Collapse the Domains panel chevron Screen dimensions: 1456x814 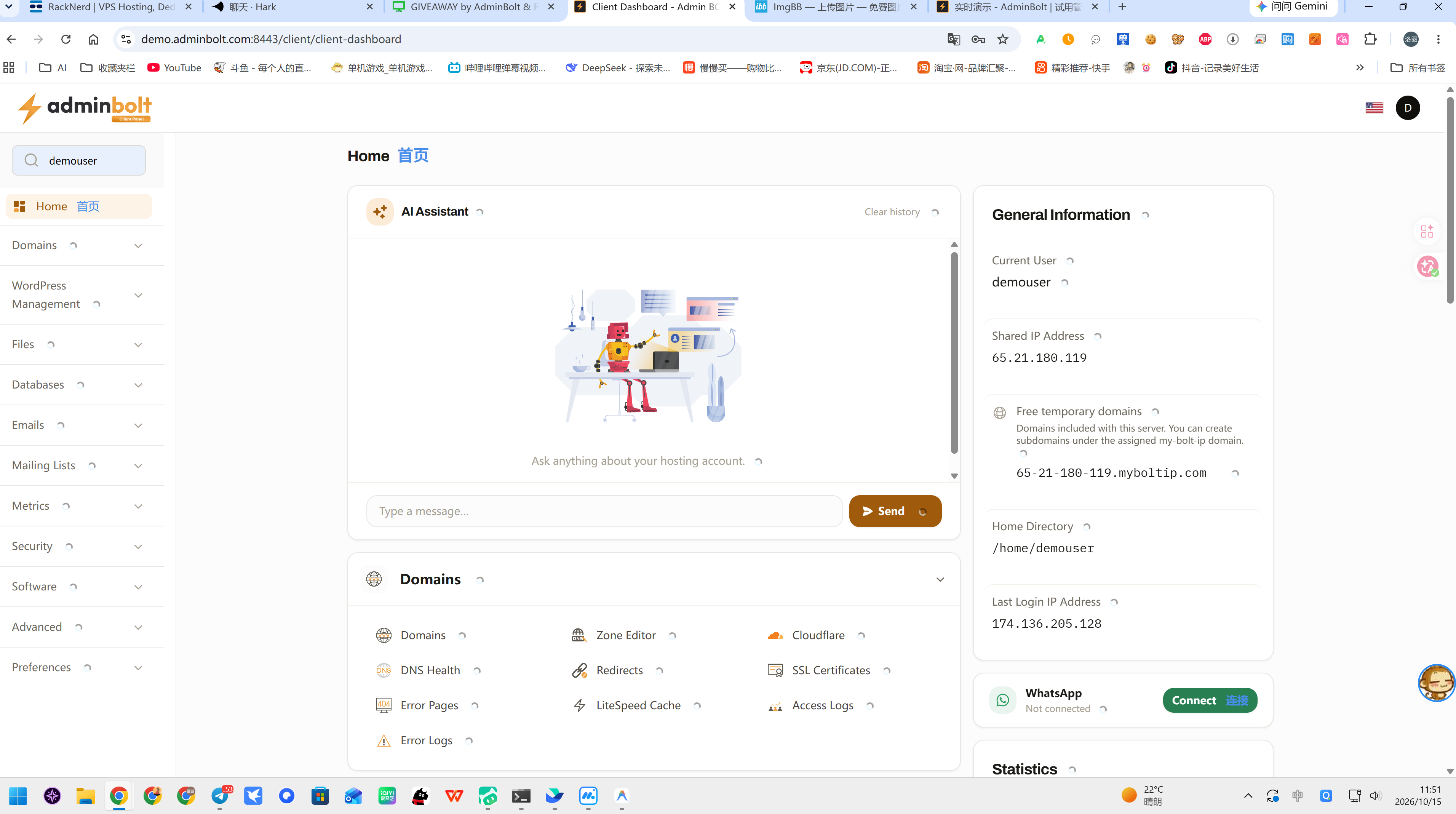940,579
